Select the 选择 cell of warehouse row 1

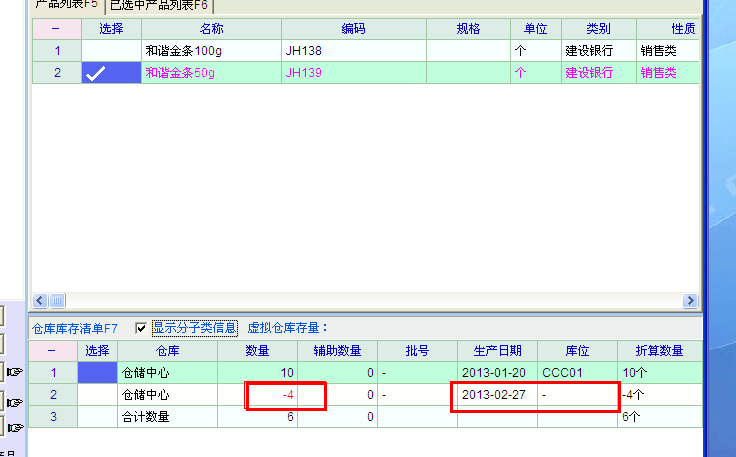(97, 372)
